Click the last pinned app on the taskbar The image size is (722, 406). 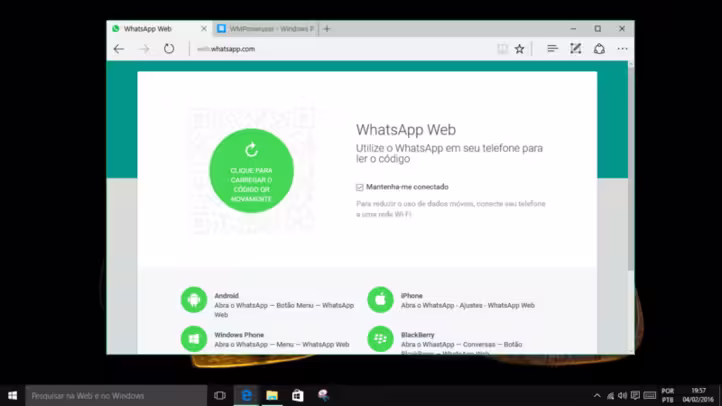point(323,395)
